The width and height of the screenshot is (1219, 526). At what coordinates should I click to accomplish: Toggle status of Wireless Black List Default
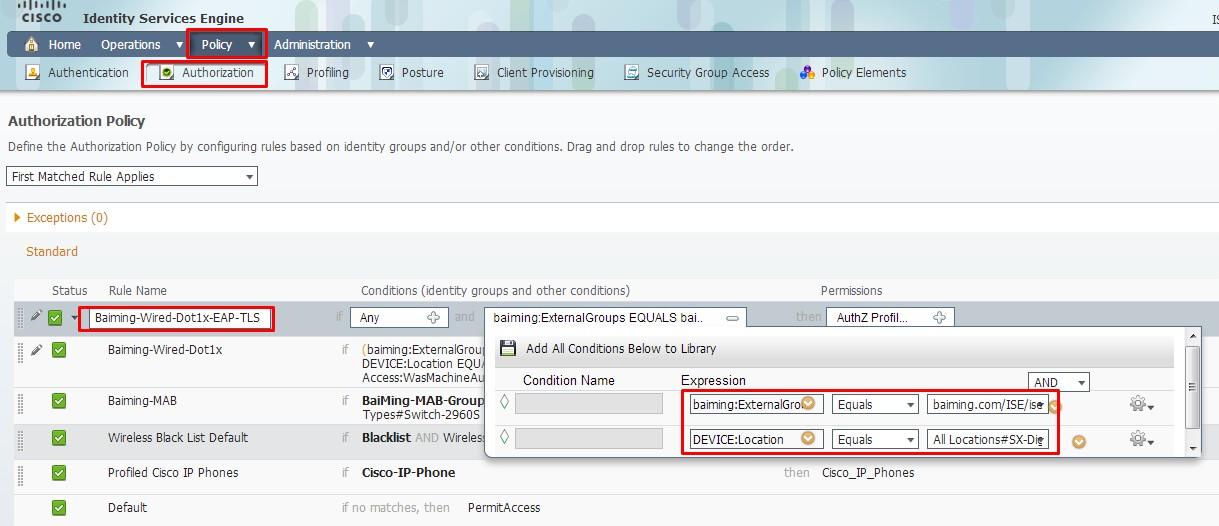tap(59, 438)
